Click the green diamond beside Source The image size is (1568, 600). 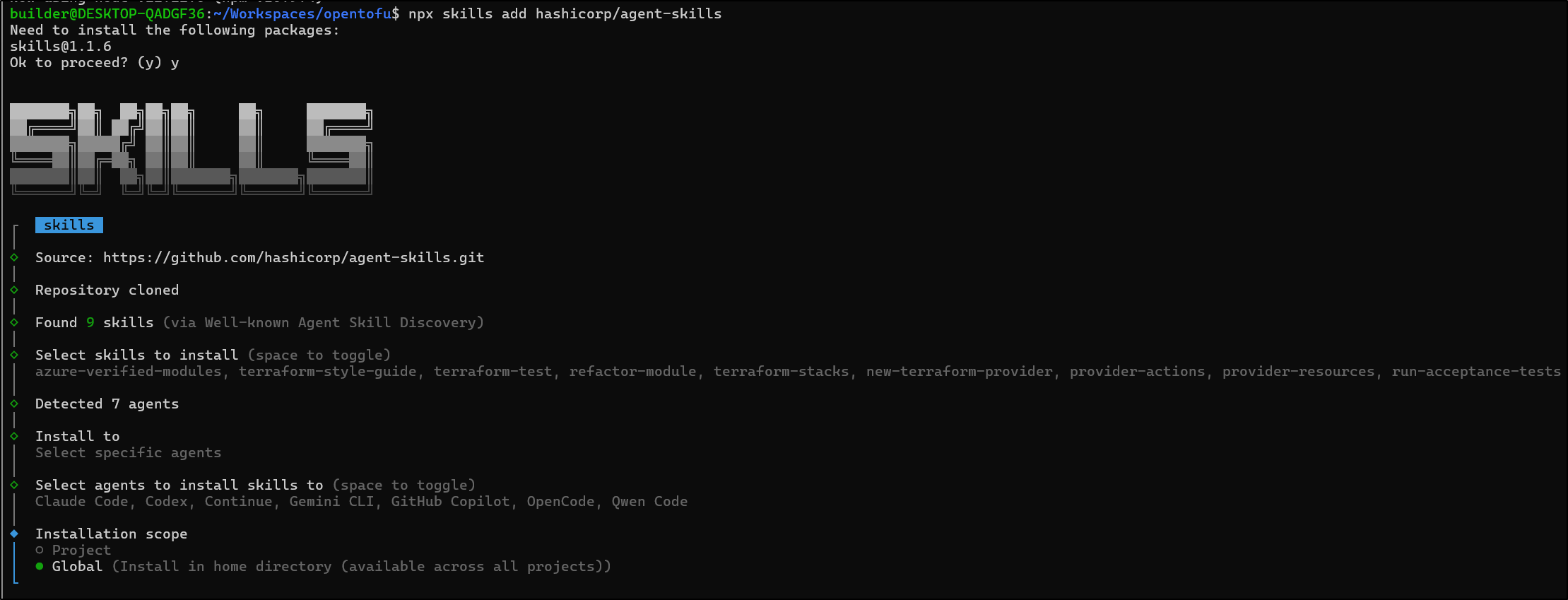pos(14,257)
